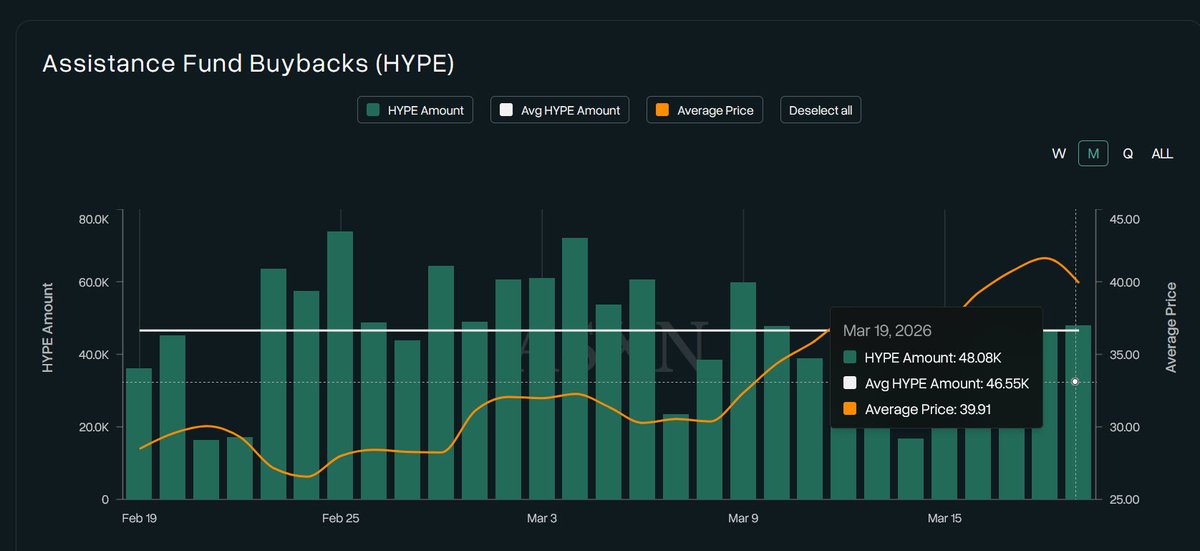Click the Deselect all button
The image size is (1200, 551).
click(x=820, y=110)
